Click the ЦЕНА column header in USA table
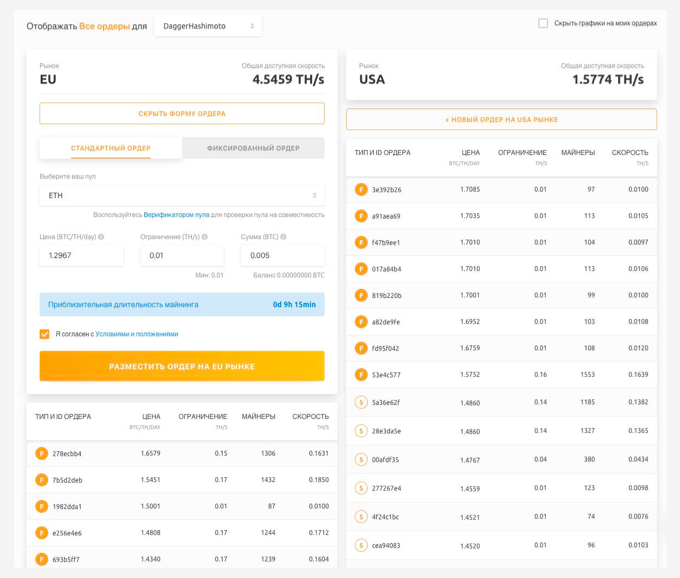Screen dimensions: 680x578 [471, 153]
